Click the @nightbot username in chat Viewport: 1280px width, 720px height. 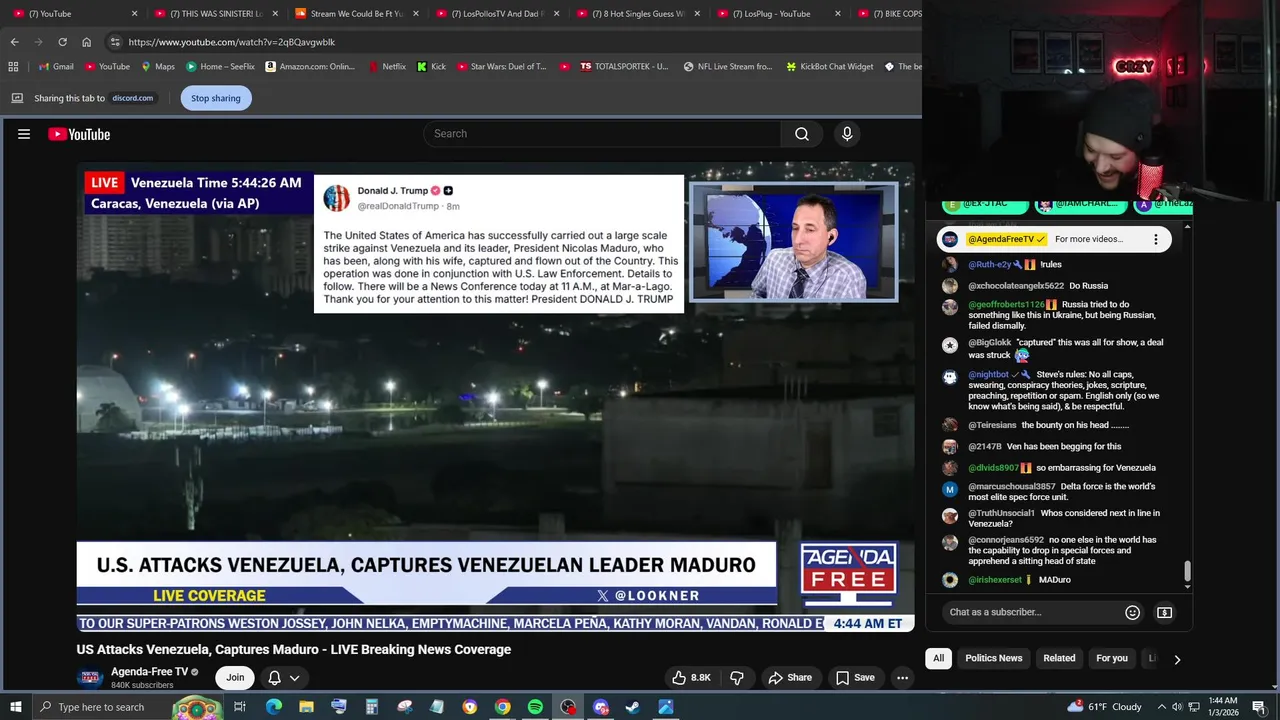coord(989,375)
